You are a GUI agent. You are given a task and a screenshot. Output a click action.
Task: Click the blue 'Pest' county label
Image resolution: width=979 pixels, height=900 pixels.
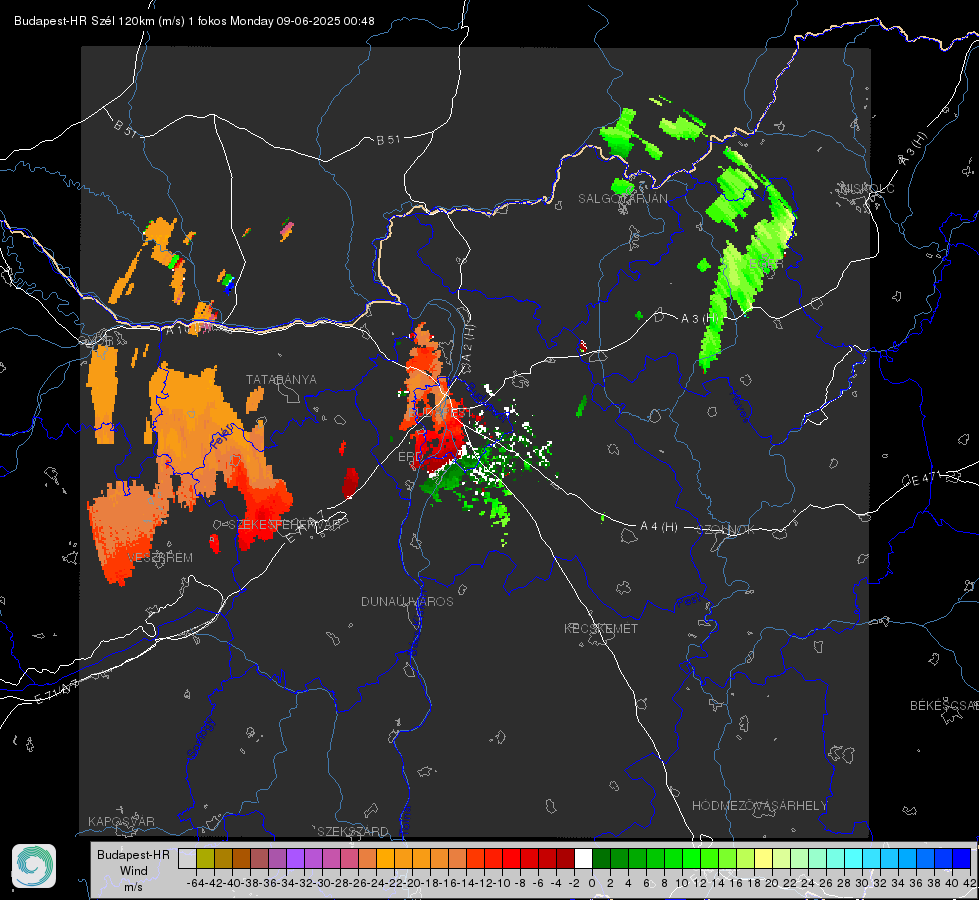[x=689, y=601]
